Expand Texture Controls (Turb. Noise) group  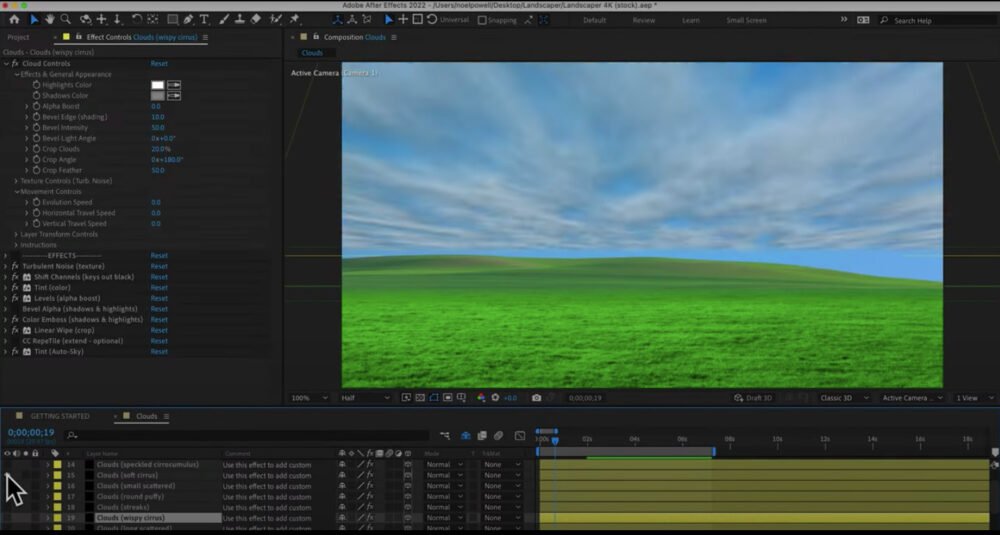pyautogui.click(x=16, y=181)
